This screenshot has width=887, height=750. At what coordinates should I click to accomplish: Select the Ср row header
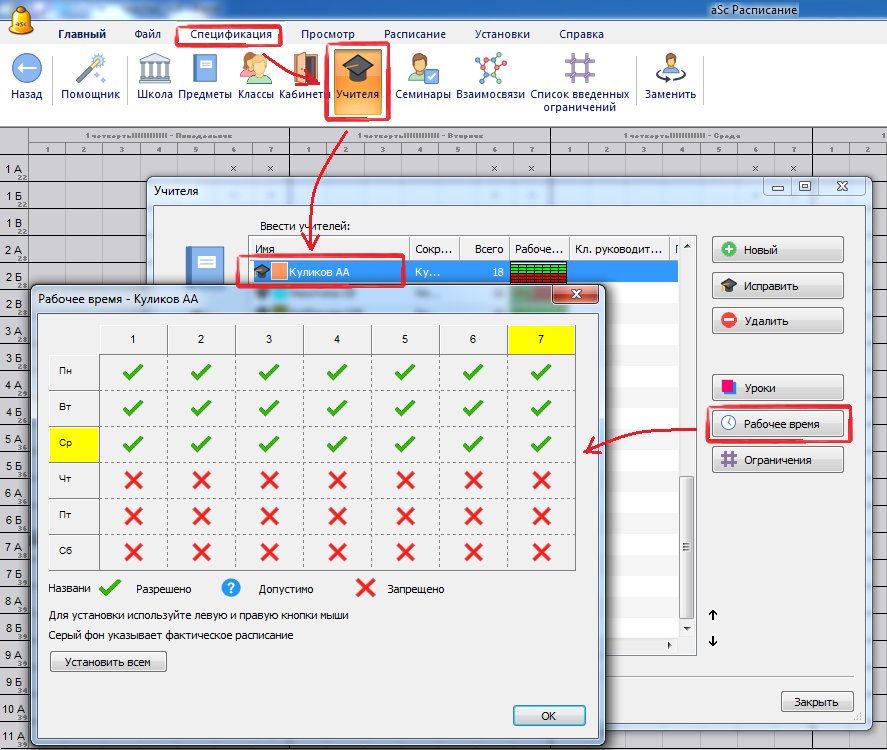tap(73, 444)
